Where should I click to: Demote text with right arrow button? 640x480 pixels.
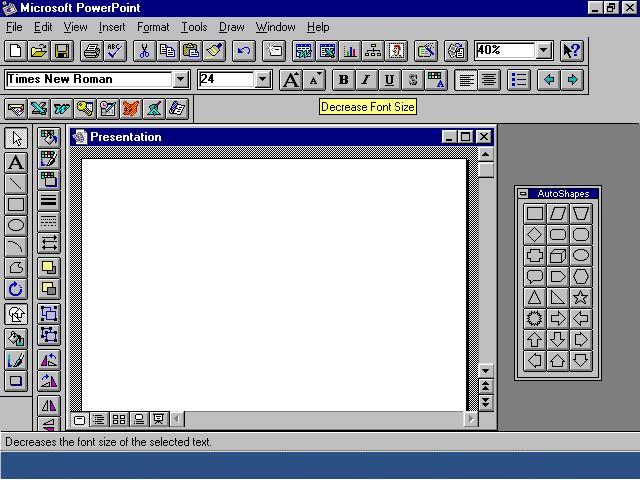572,80
